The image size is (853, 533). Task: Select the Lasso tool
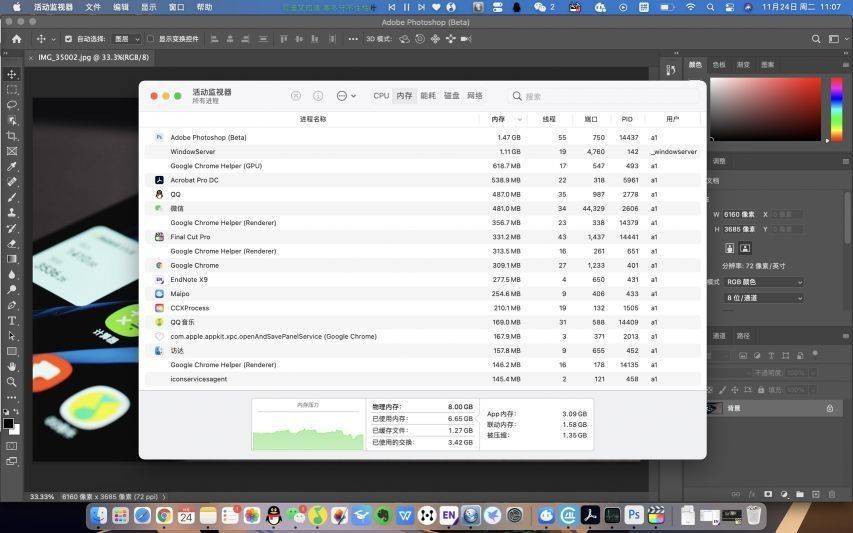point(11,105)
